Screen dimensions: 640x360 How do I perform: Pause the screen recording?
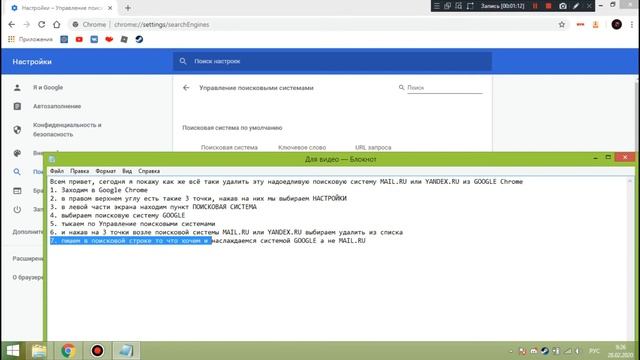pos(535,6)
